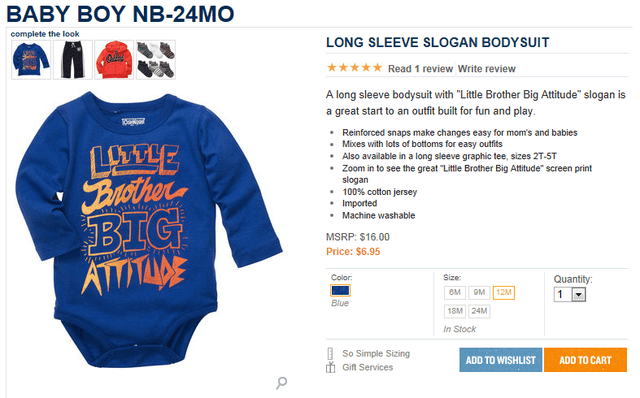This screenshot has height=398, width=640.
Task: Select the blue bodysuit thumbnail
Action: pyautogui.click(x=31, y=60)
